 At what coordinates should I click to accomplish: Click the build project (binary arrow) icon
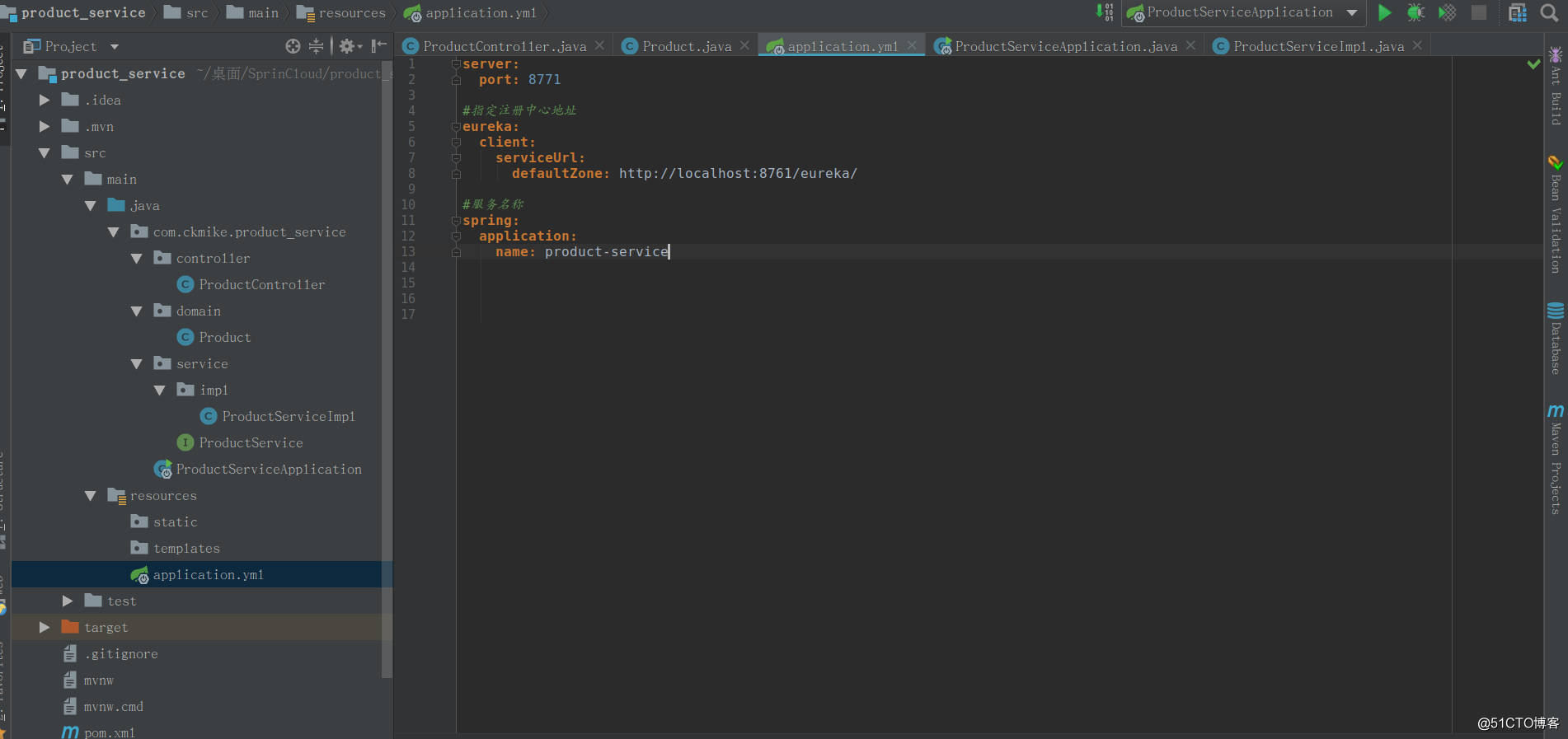pyautogui.click(x=1105, y=12)
